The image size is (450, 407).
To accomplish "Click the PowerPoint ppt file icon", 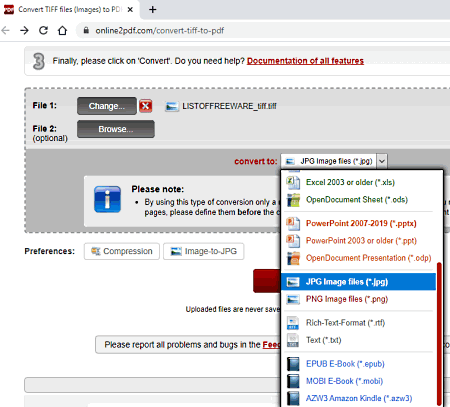I will (x=293, y=241).
